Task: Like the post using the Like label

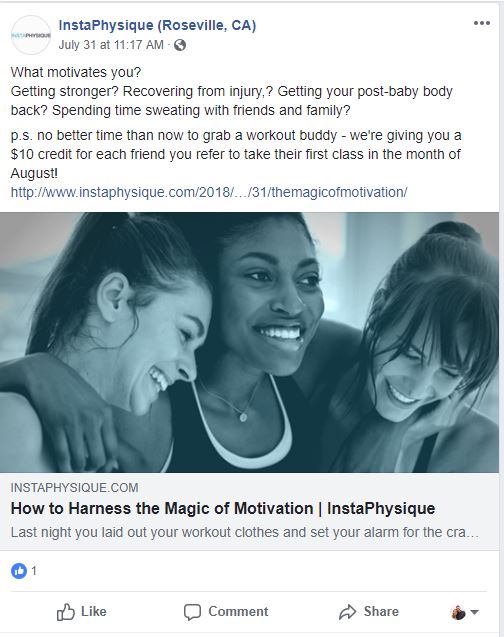Action: tap(93, 611)
